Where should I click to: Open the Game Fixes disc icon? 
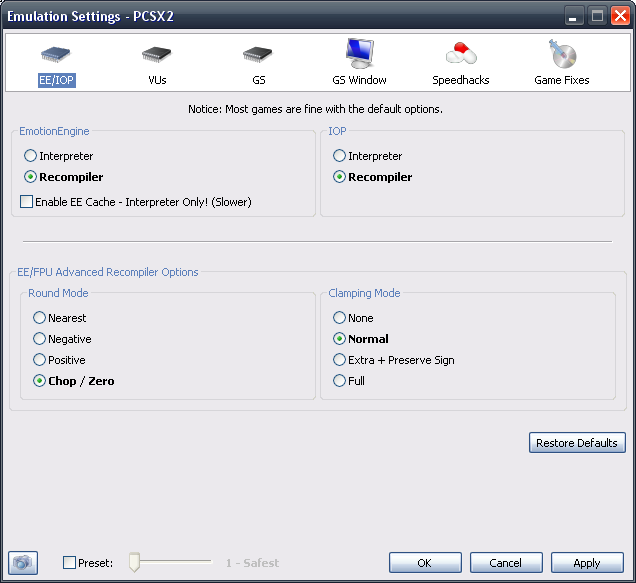click(x=563, y=54)
